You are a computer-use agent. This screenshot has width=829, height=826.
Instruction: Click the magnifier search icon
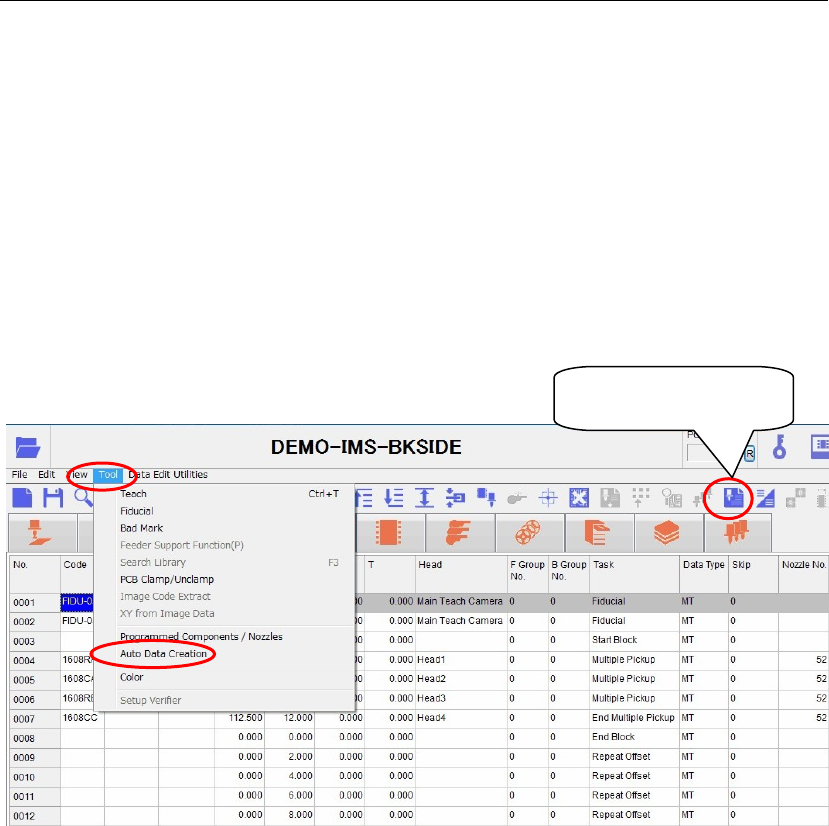pyautogui.click(x=84, y=497)
